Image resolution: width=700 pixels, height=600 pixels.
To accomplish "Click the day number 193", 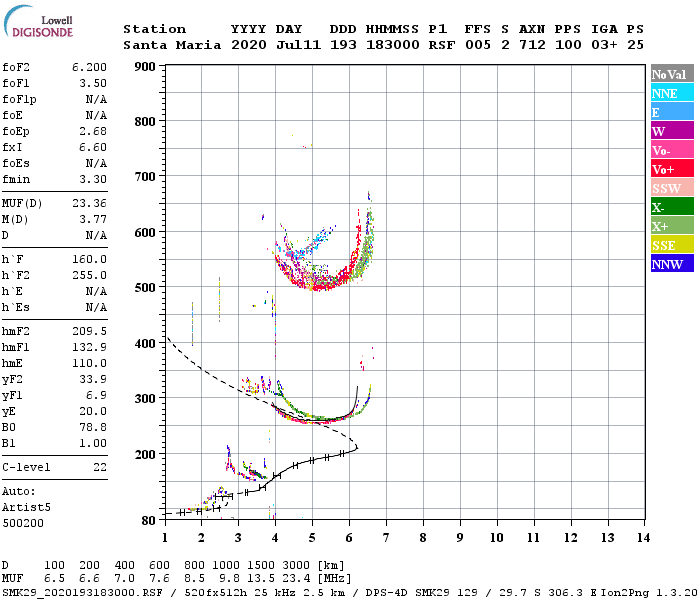I will [343, 45].
